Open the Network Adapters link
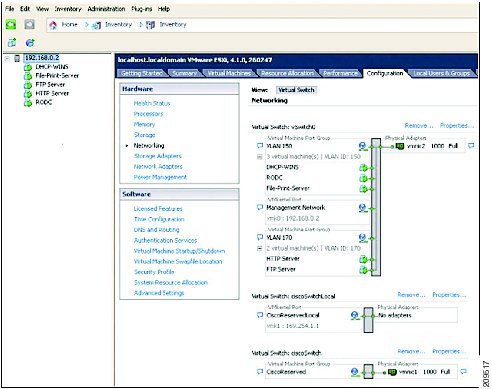 pyautogui.click(x=158, y=167)
